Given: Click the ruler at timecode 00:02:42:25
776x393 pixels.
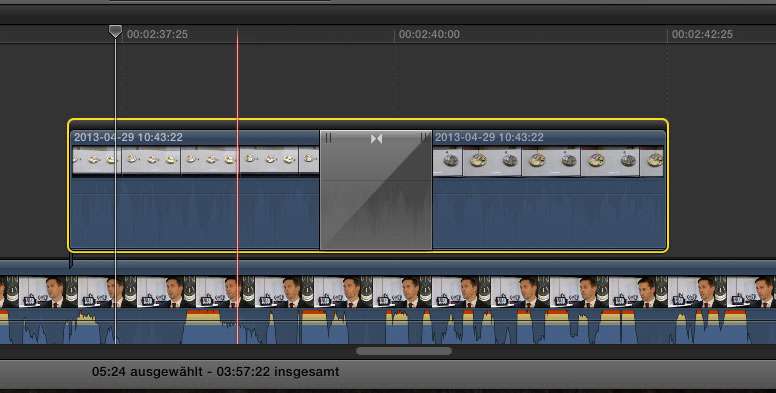Looking at the screenshot, I should [702, 34].
